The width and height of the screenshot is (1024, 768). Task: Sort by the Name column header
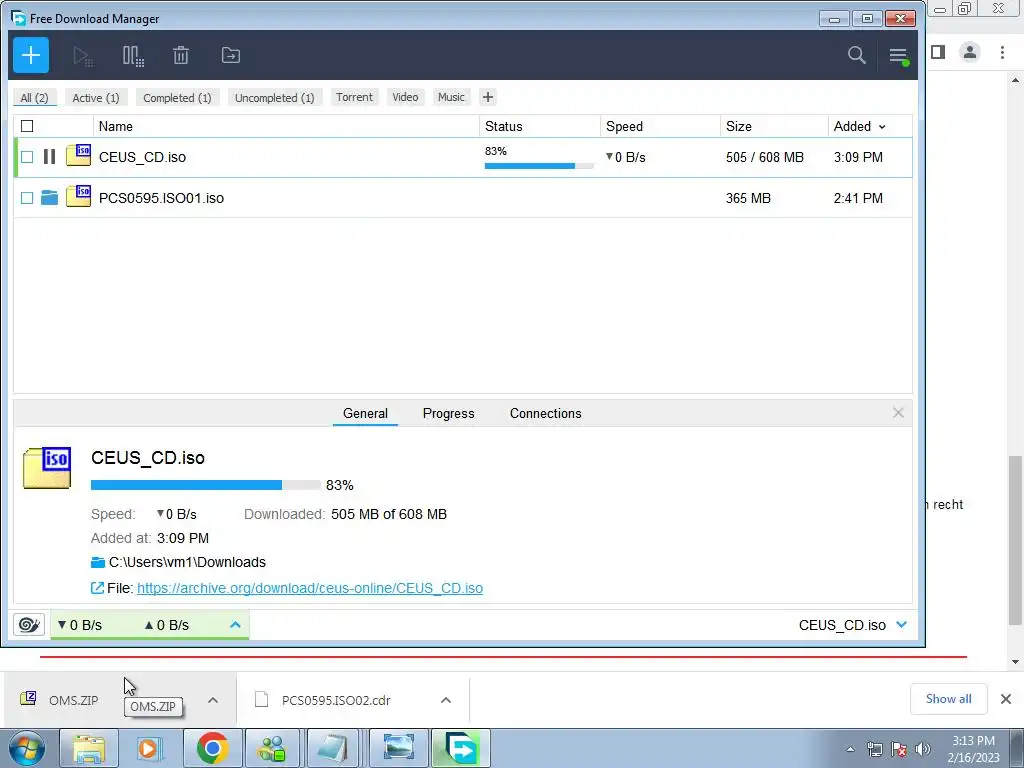tap(116, 127)
